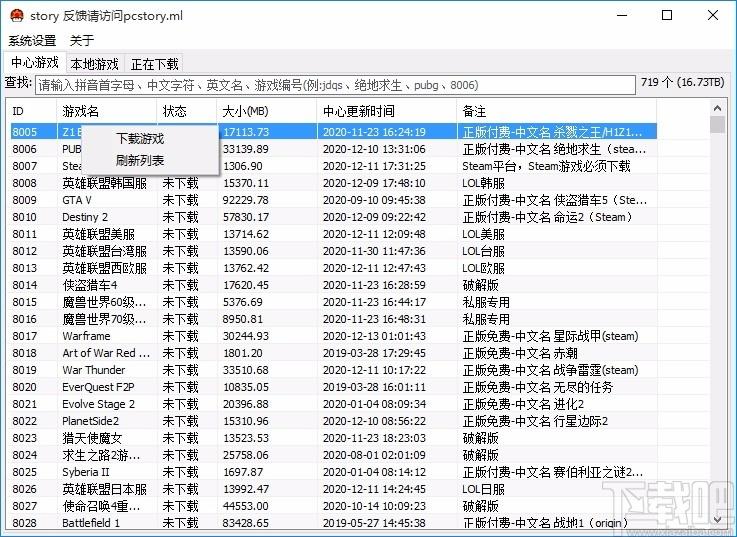Select the 英雄联盟美服 game row
Screen dimensions: 737x537
(333, 234)
